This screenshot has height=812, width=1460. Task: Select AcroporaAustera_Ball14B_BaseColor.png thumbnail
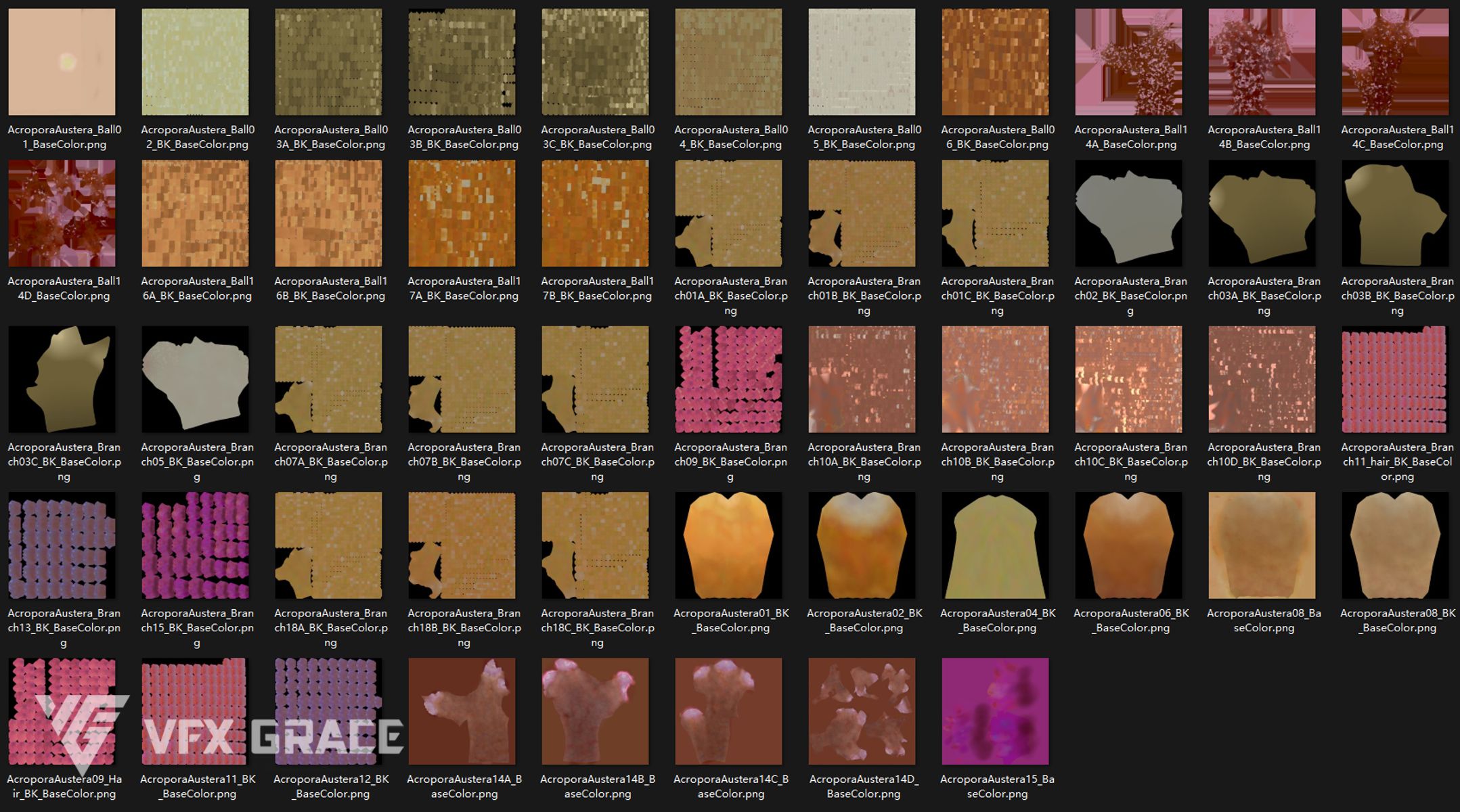coord(1262,62)
